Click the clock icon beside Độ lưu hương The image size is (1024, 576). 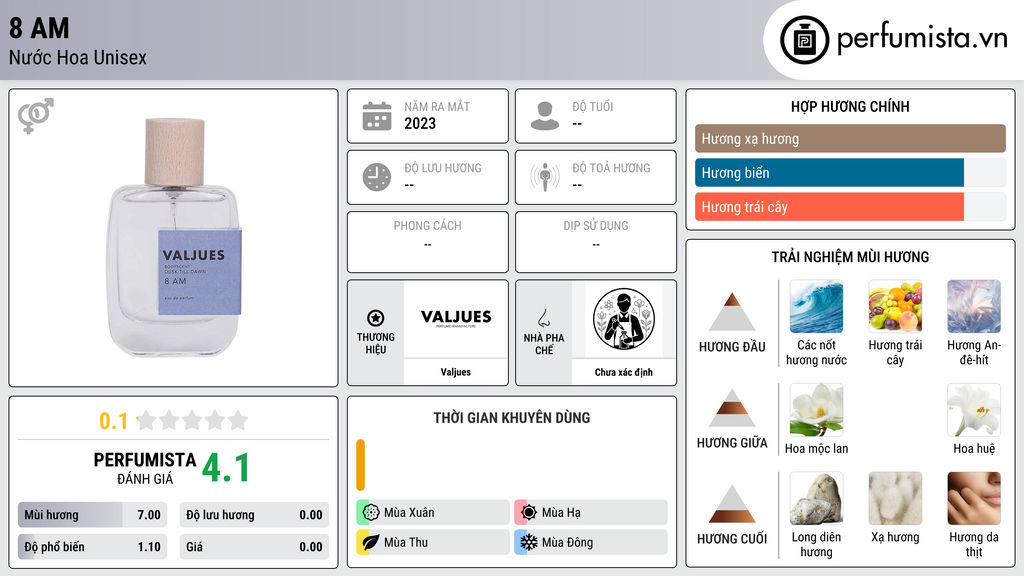click(x=377, y=177)
